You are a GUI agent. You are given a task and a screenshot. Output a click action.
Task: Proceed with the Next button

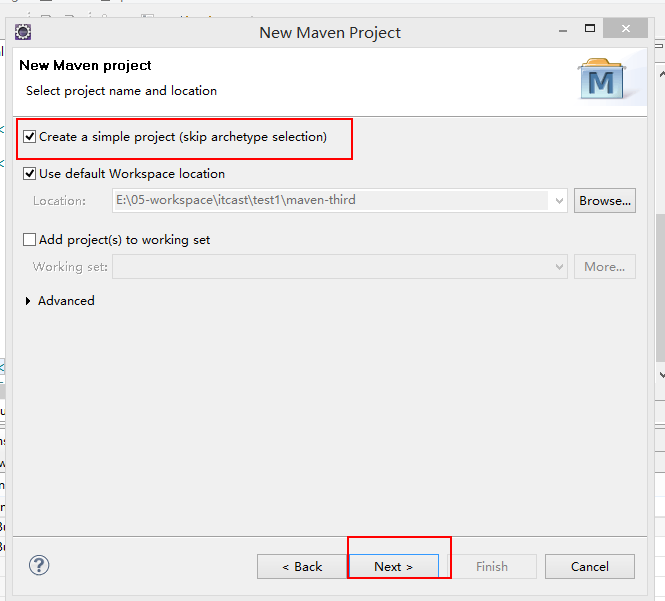point(393,567)
